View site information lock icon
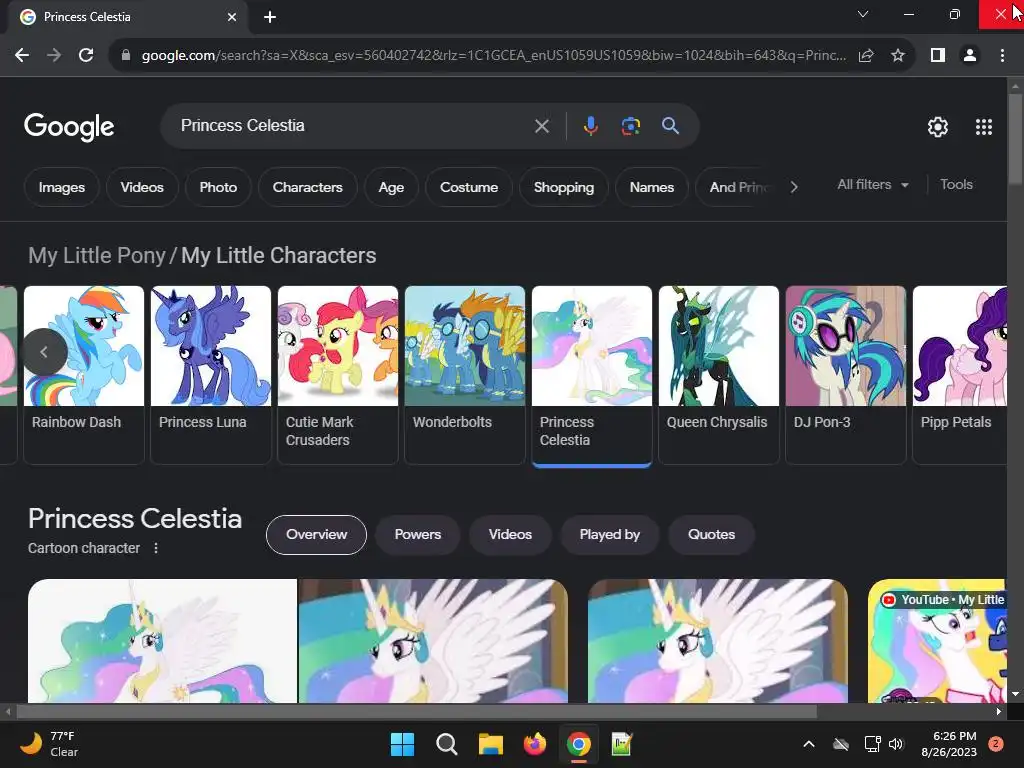This screenshot has height=768, width=1024. click(126, 56)
